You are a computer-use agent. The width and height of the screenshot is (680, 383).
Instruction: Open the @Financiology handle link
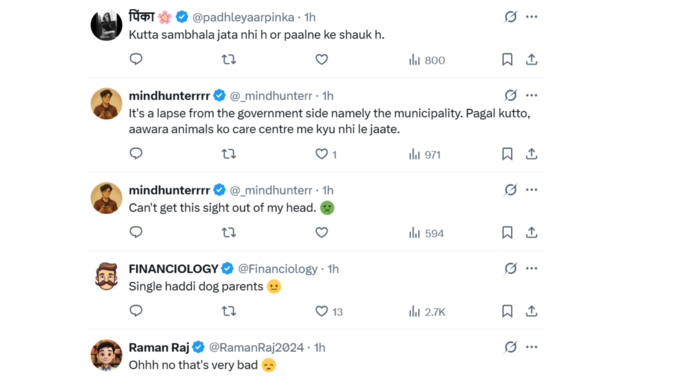[x=278, y=269]
